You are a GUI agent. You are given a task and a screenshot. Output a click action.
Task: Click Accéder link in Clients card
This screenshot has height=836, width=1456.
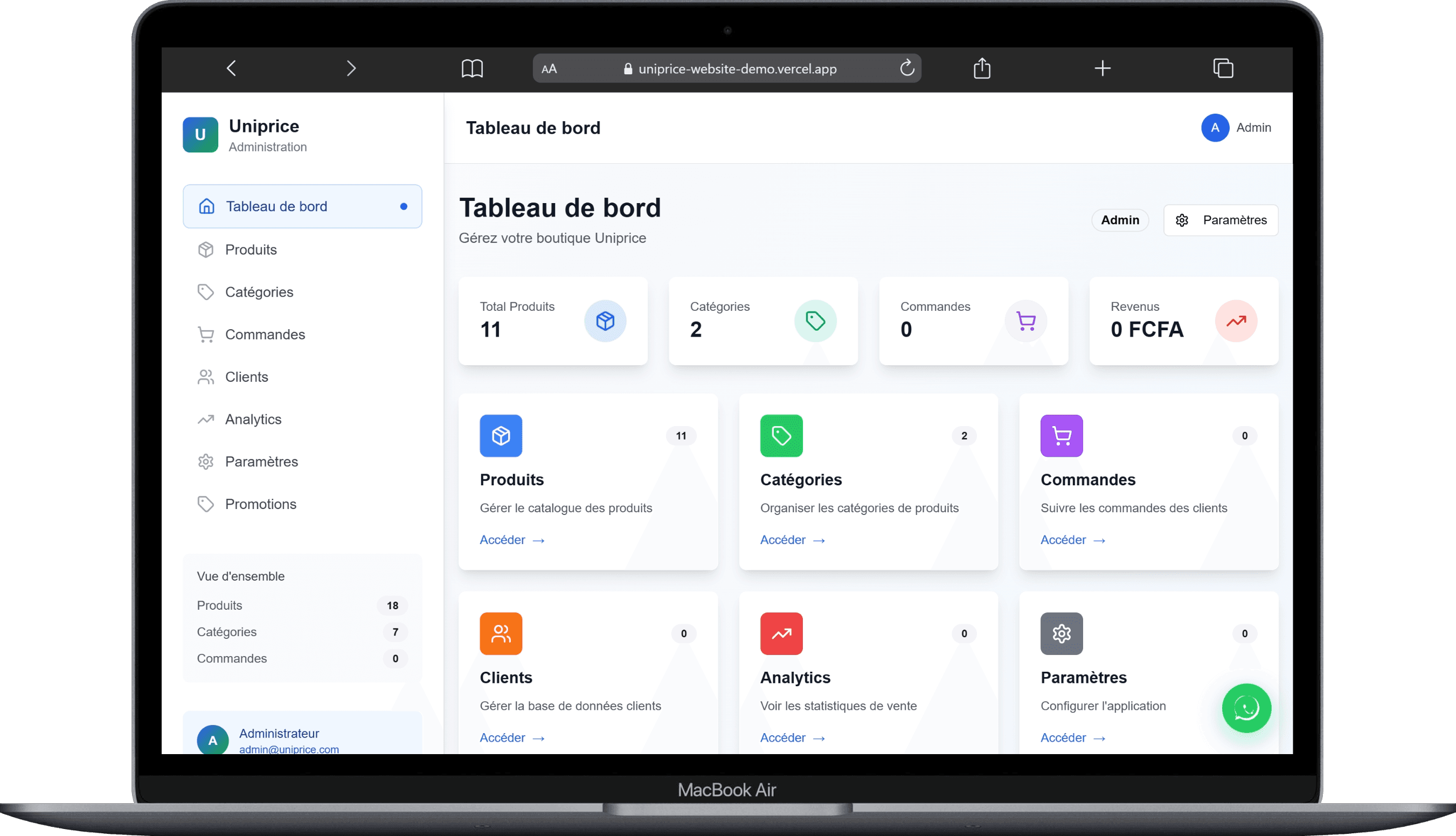coord(512,738)
